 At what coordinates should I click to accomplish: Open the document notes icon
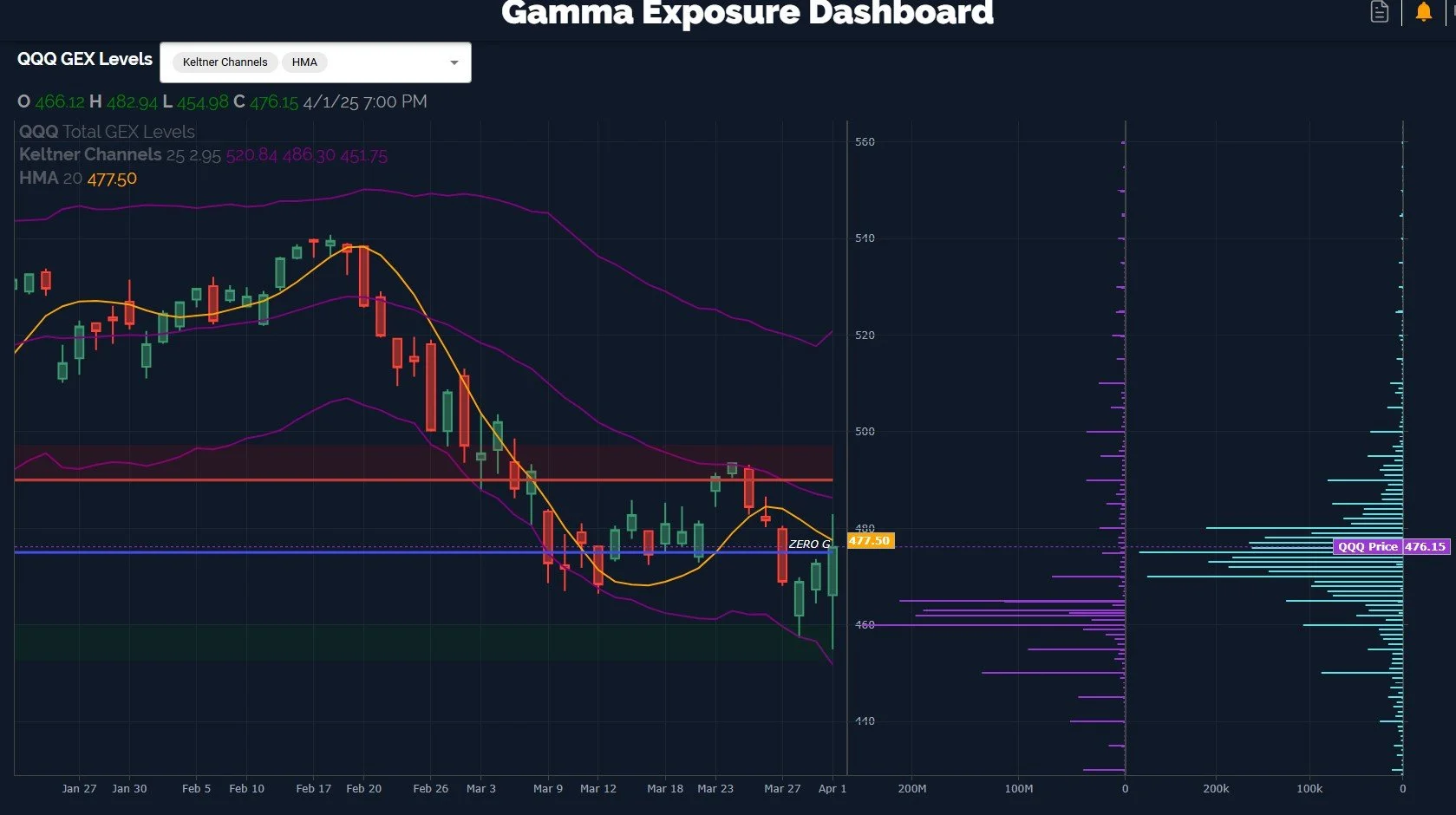1379,11
